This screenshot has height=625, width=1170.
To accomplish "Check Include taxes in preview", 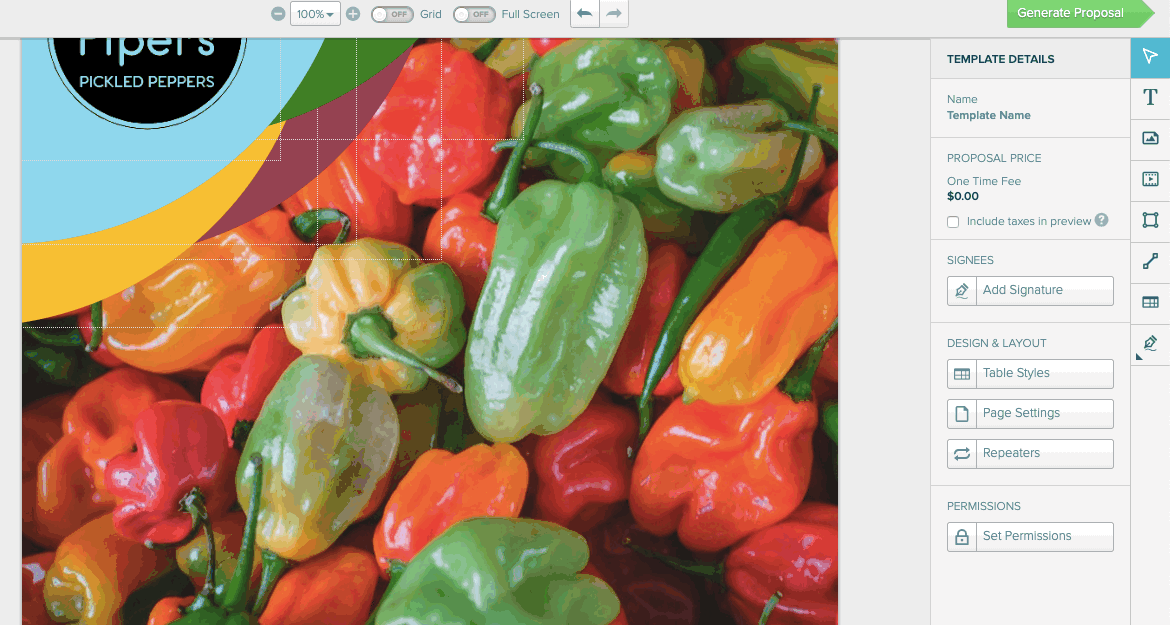I will pos(952,221).
